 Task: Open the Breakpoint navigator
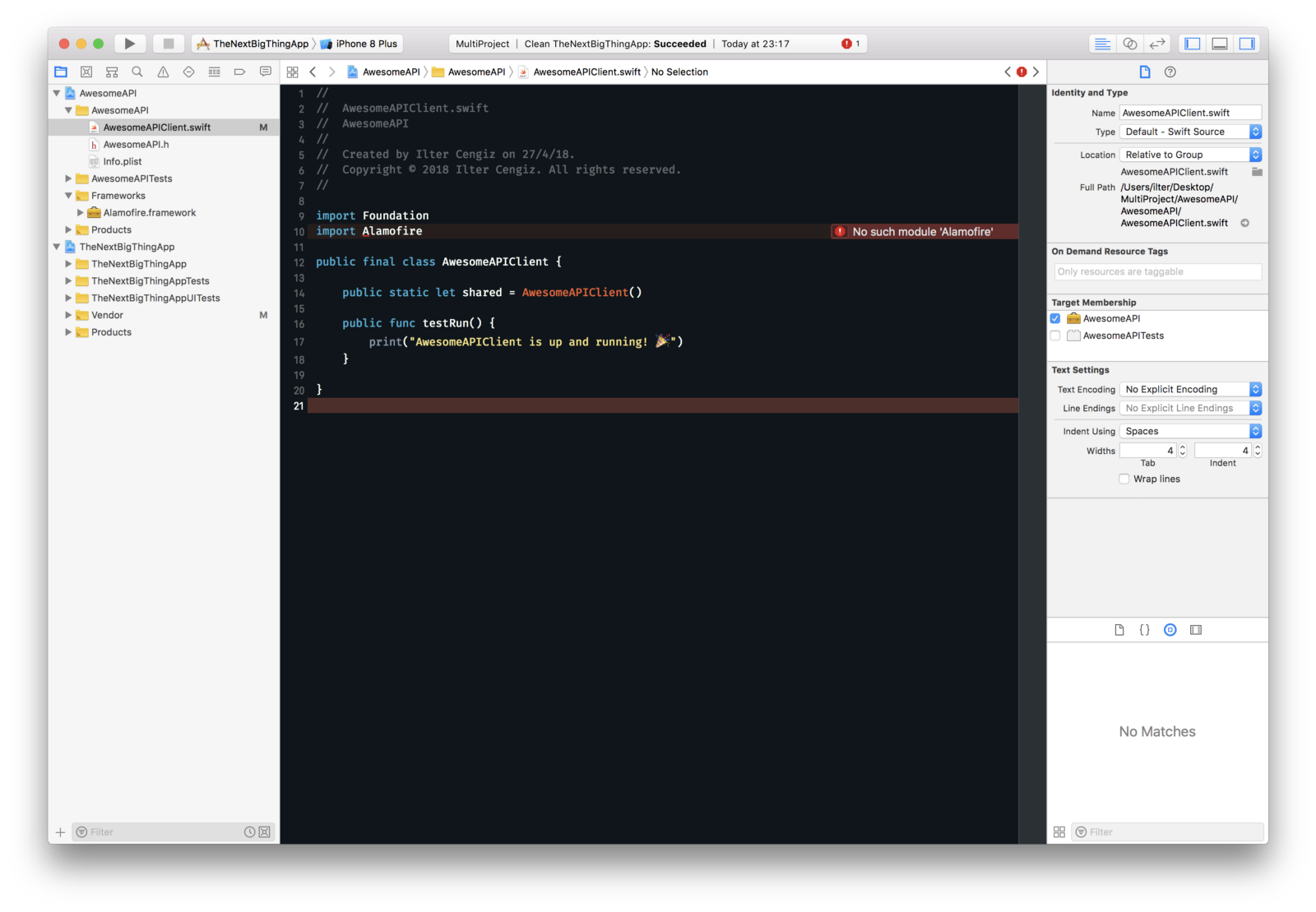click(x=239, y=72)
